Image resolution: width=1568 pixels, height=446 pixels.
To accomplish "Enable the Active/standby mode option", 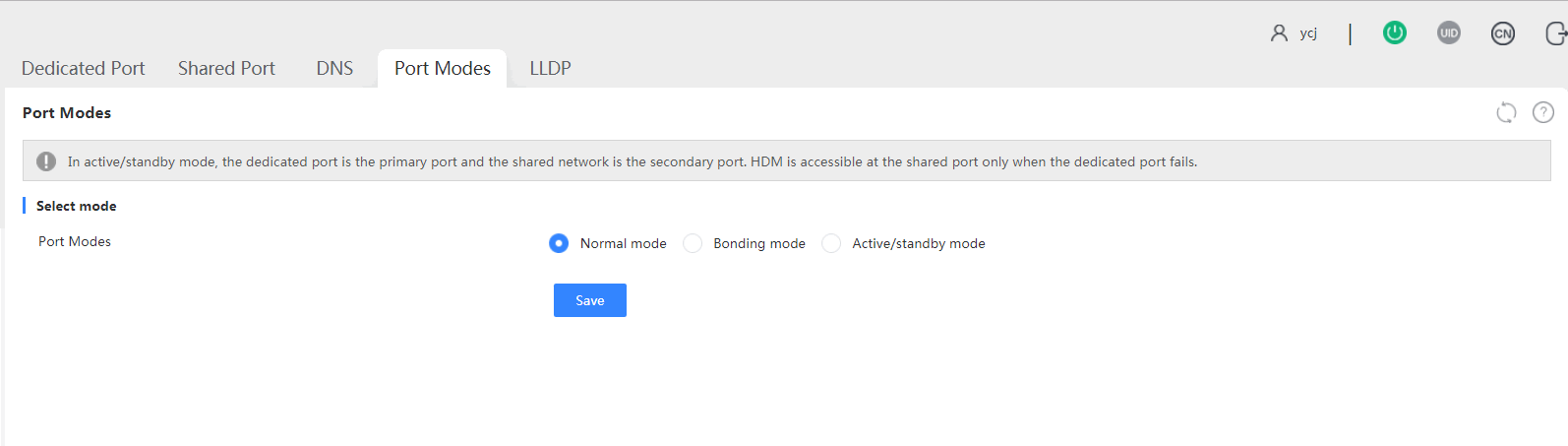I will (831, 243).
